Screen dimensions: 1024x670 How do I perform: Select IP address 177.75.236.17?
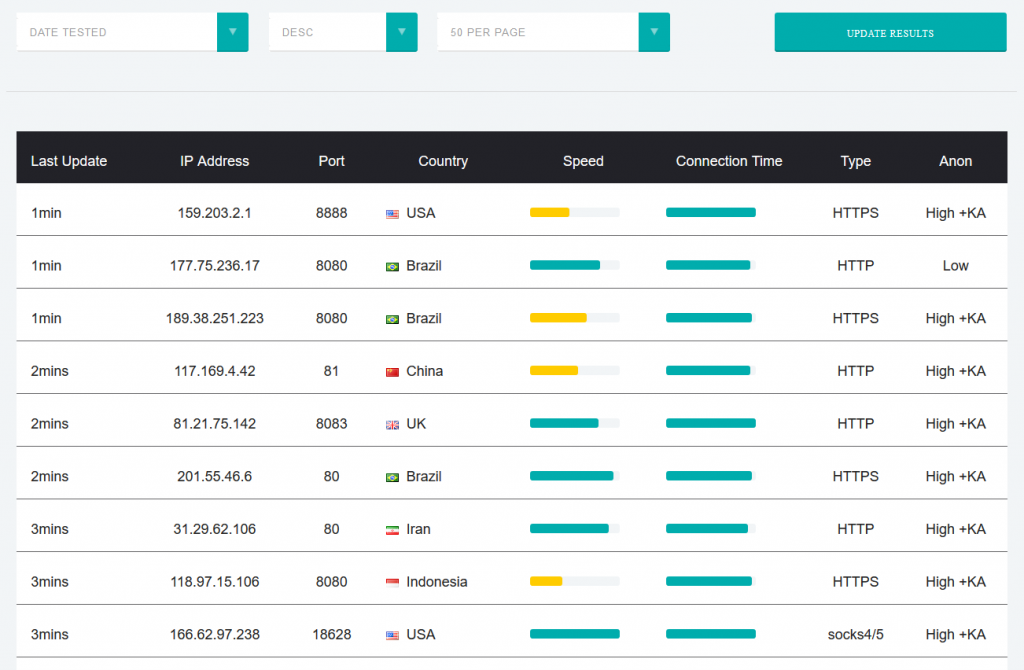click(x=214, y=266)
